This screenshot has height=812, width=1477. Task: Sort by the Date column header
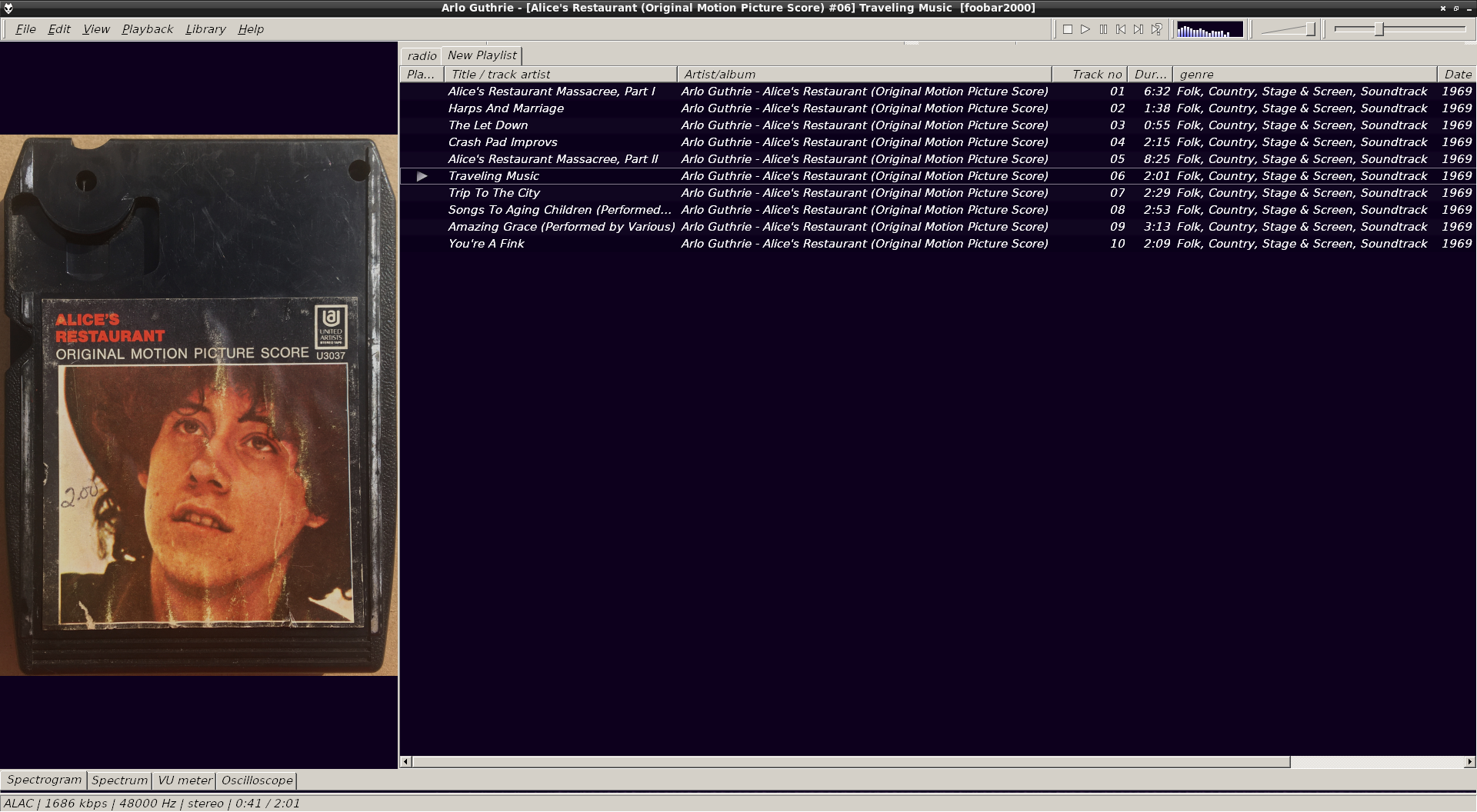coord(1457,75)
